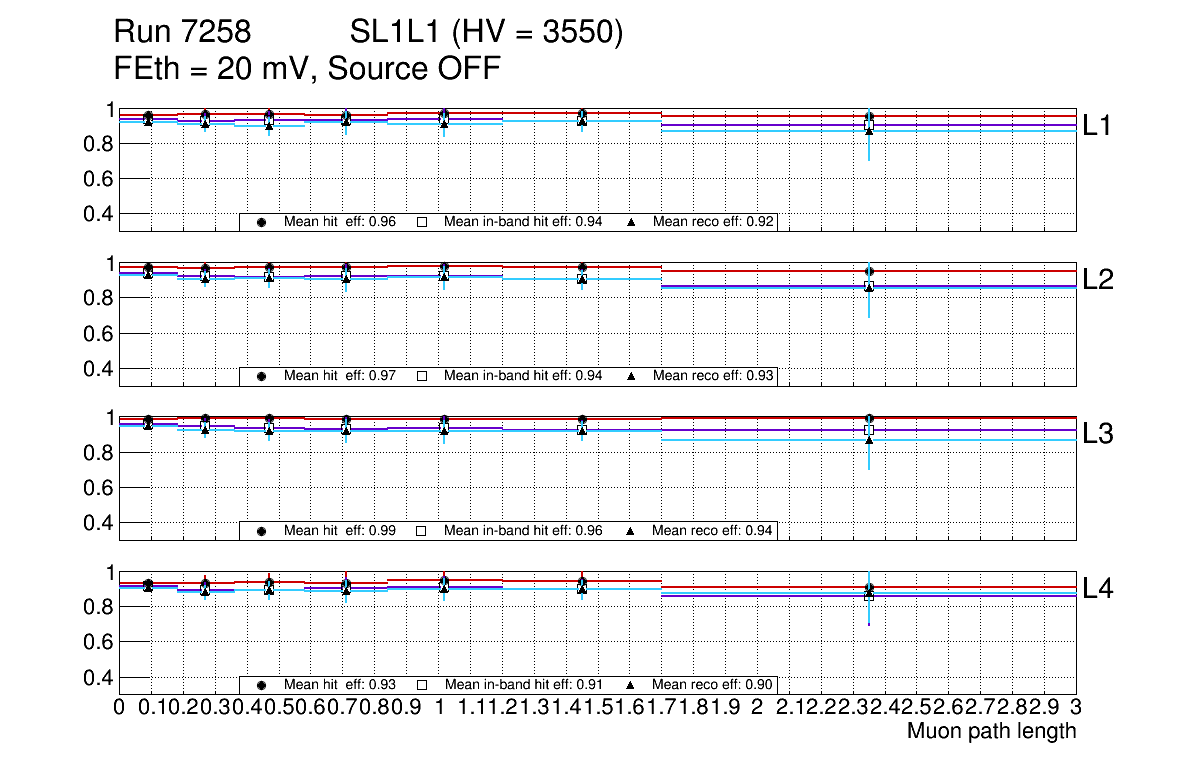
Task: Click the open square marker in L2 legend
Action: click(422, 377)
